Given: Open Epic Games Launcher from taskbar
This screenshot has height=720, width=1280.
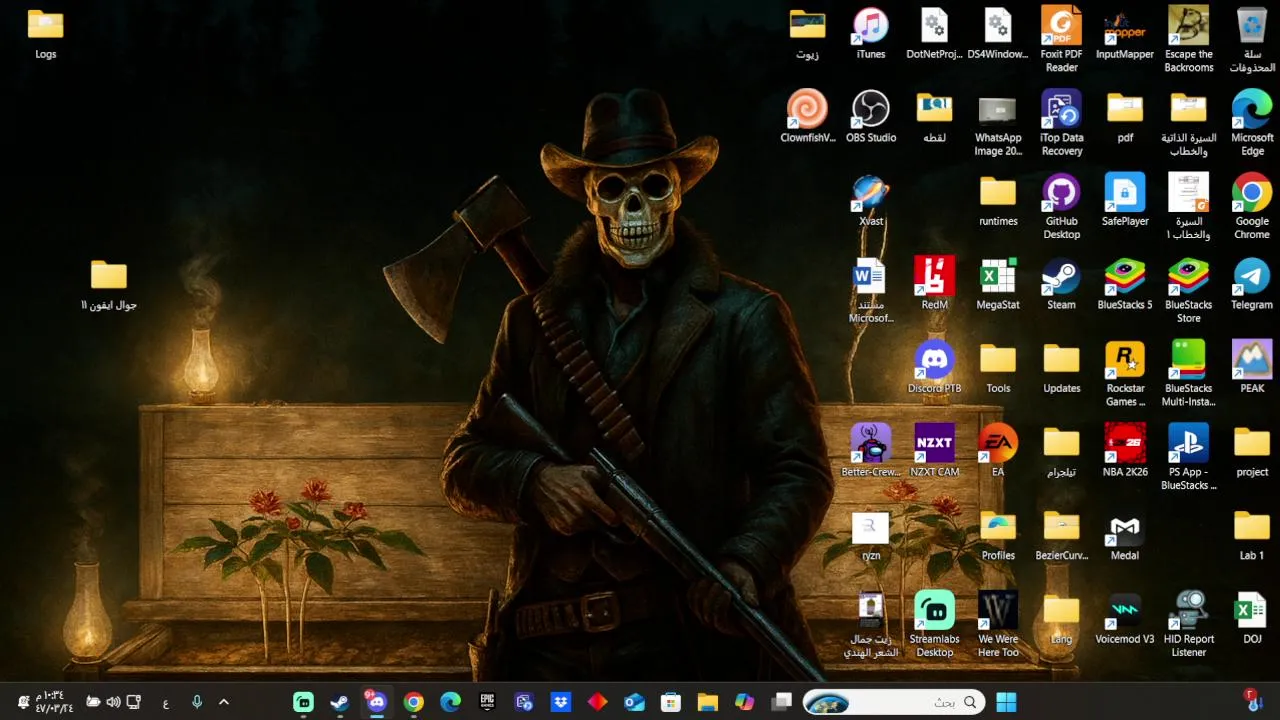Looking at the screenshot, I should pos(487,702).
